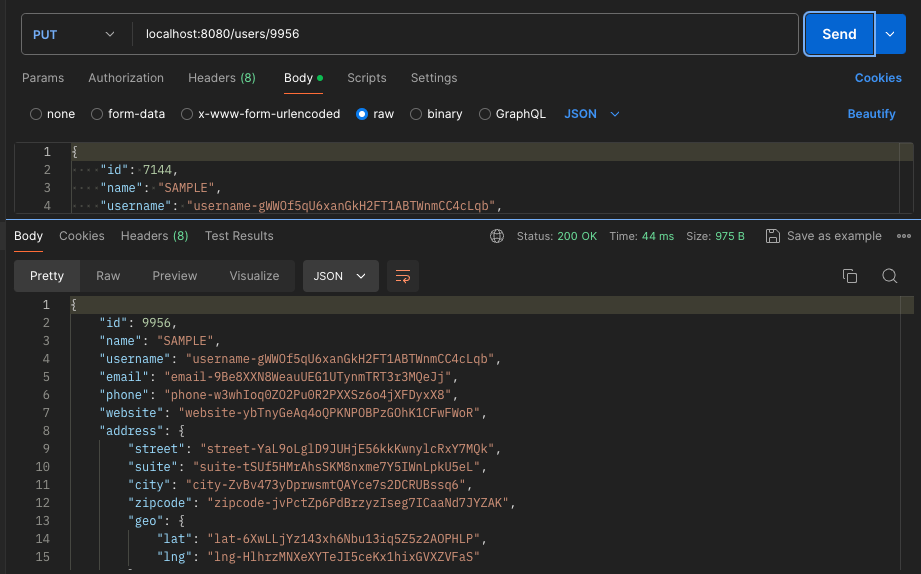This screenshot has height=574, width=921.
Task: Switch to the request Settings tab
Action: (x=434, y=78)
